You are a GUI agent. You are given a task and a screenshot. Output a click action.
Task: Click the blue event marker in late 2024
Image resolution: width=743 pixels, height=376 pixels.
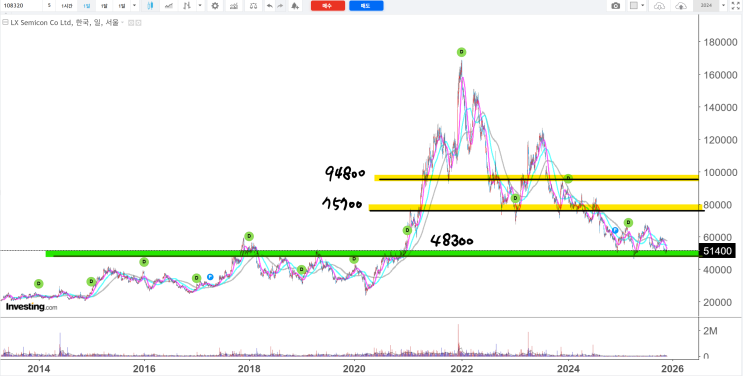pyautogui.click(x=615, y=230)
